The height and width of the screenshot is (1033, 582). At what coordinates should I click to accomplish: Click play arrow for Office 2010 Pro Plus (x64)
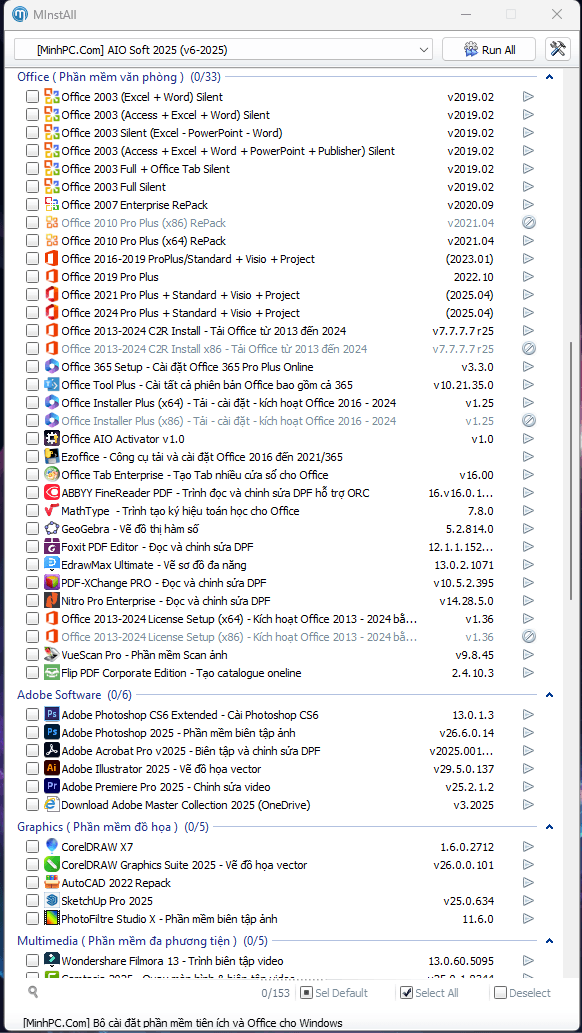pos(528,240)
